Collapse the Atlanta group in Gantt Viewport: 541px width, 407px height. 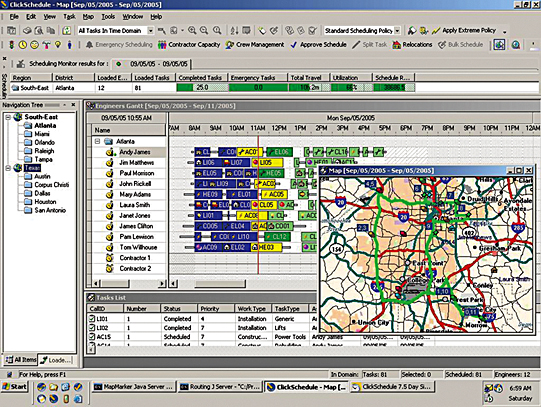[x=97, y=141]
